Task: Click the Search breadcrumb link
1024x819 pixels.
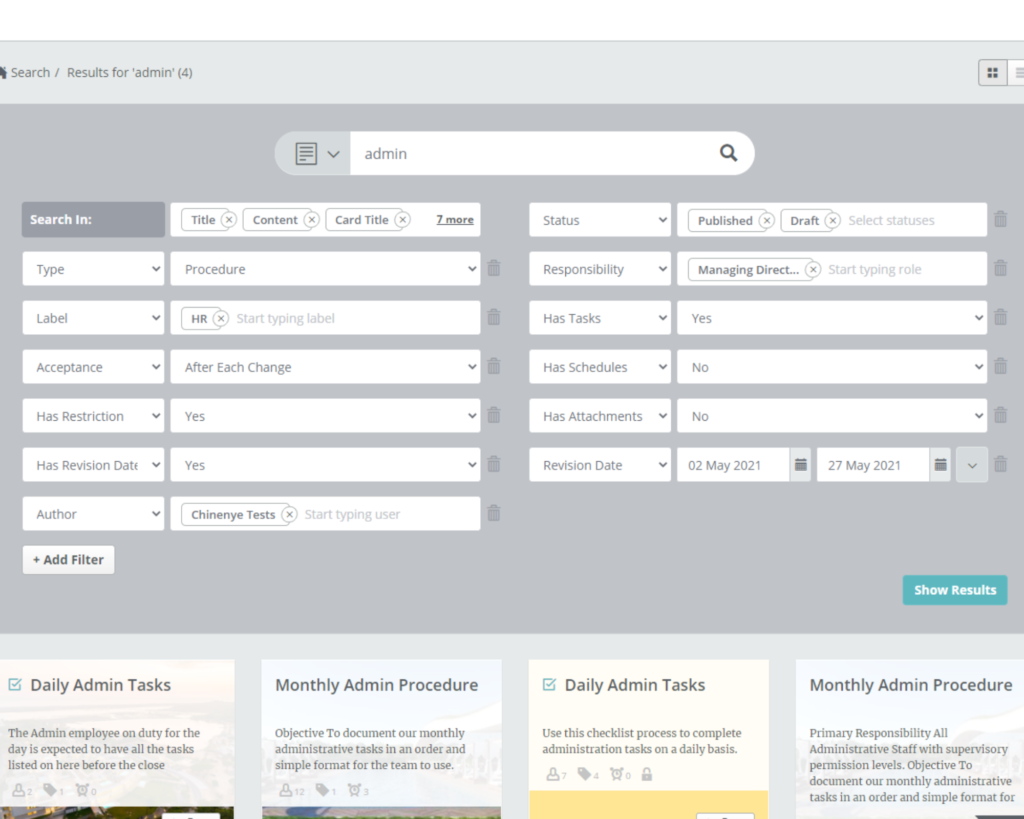Action: 30,73
